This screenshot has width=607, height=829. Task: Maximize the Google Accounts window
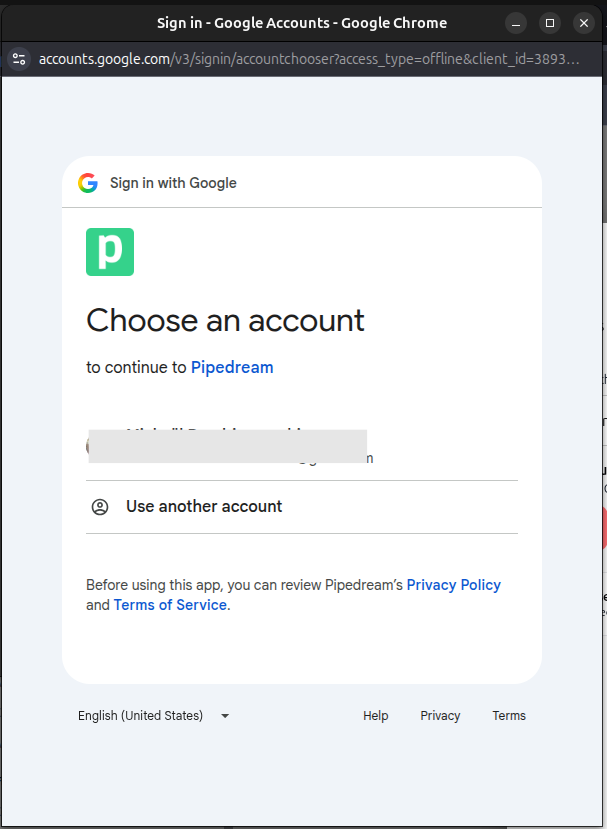[x=550, y=23]
